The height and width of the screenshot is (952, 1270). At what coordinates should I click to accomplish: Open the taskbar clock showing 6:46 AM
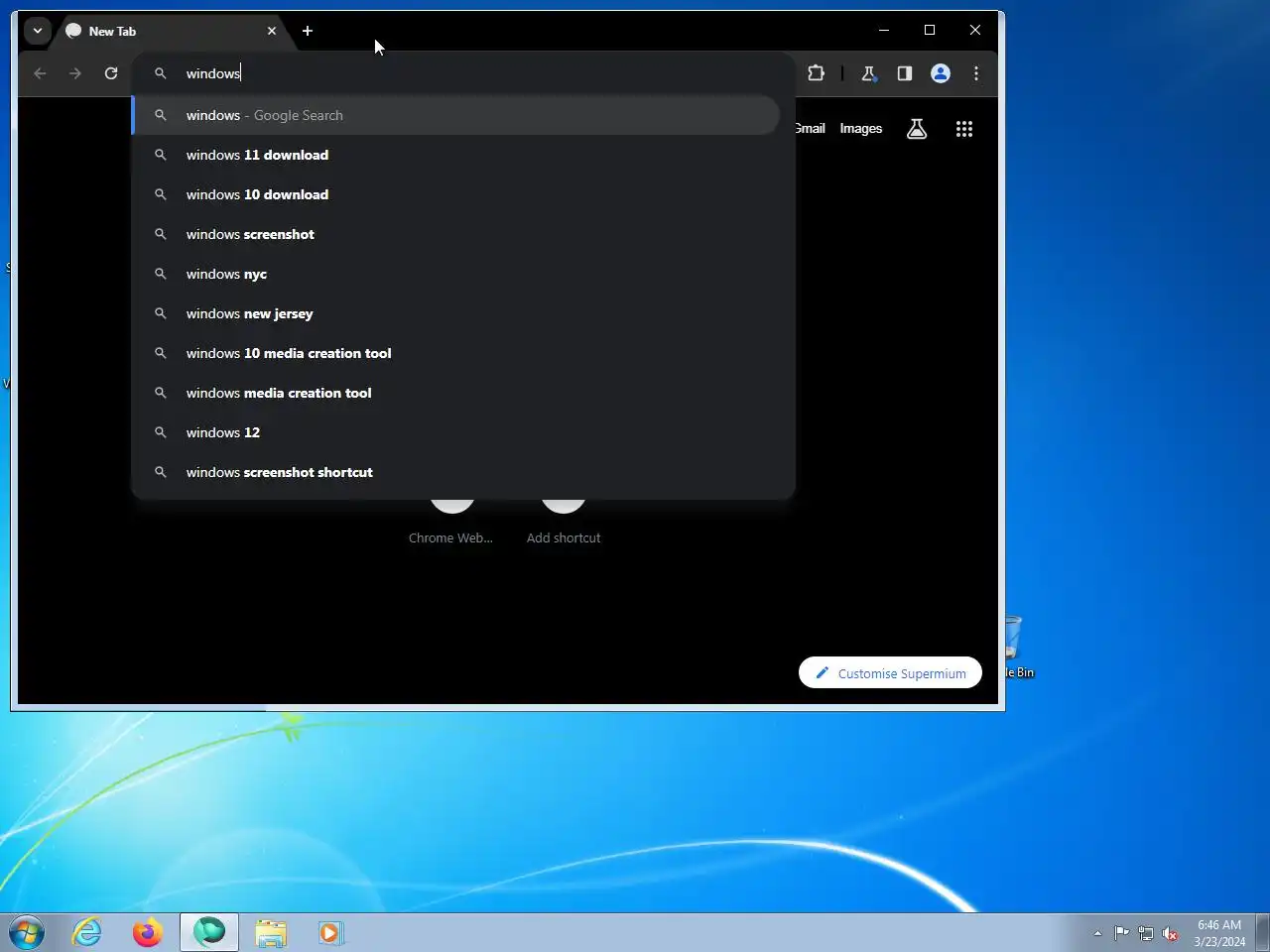1219,933
